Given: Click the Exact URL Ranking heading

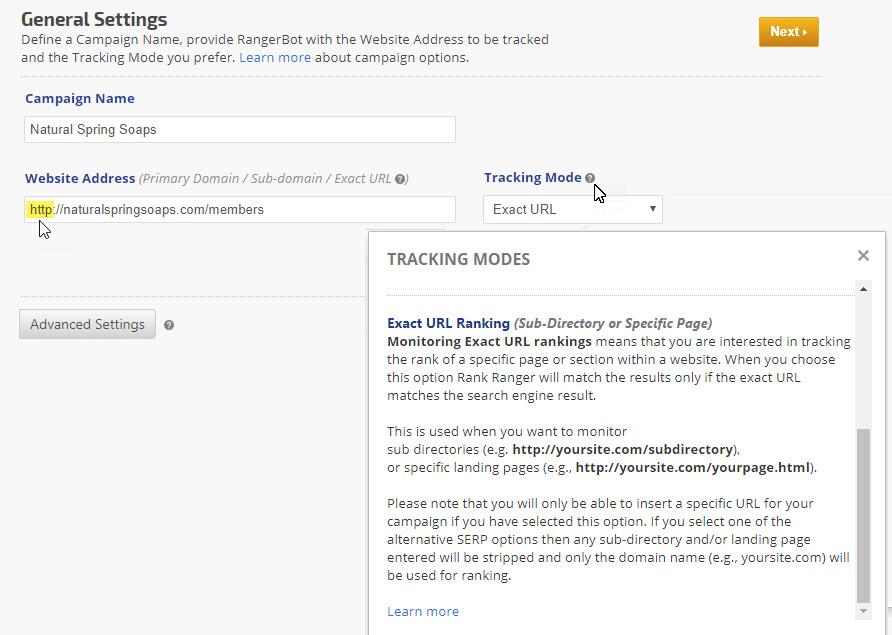Looking at the screenshot, I should coord(448,323).
